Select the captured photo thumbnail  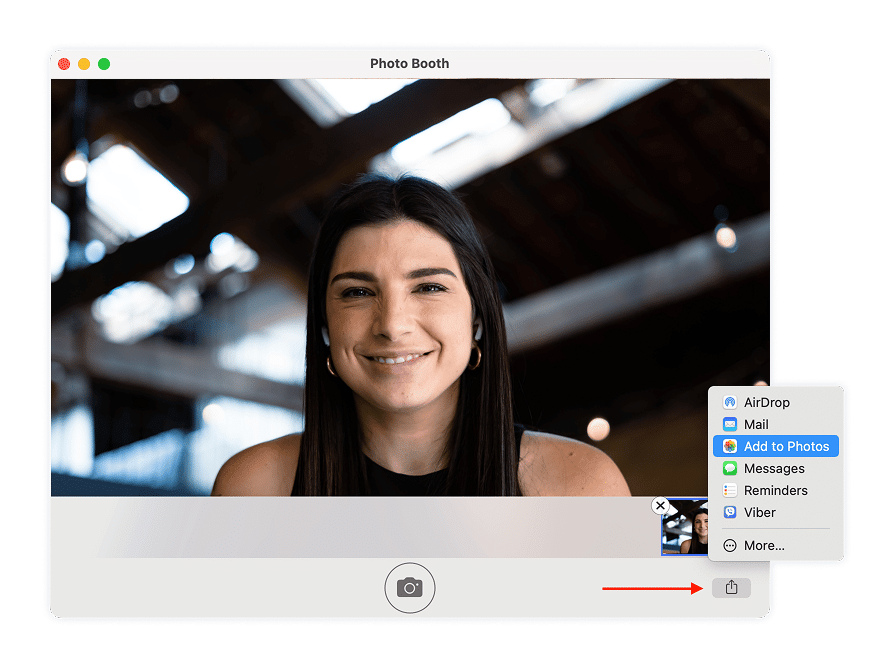[x=685, y=527]
